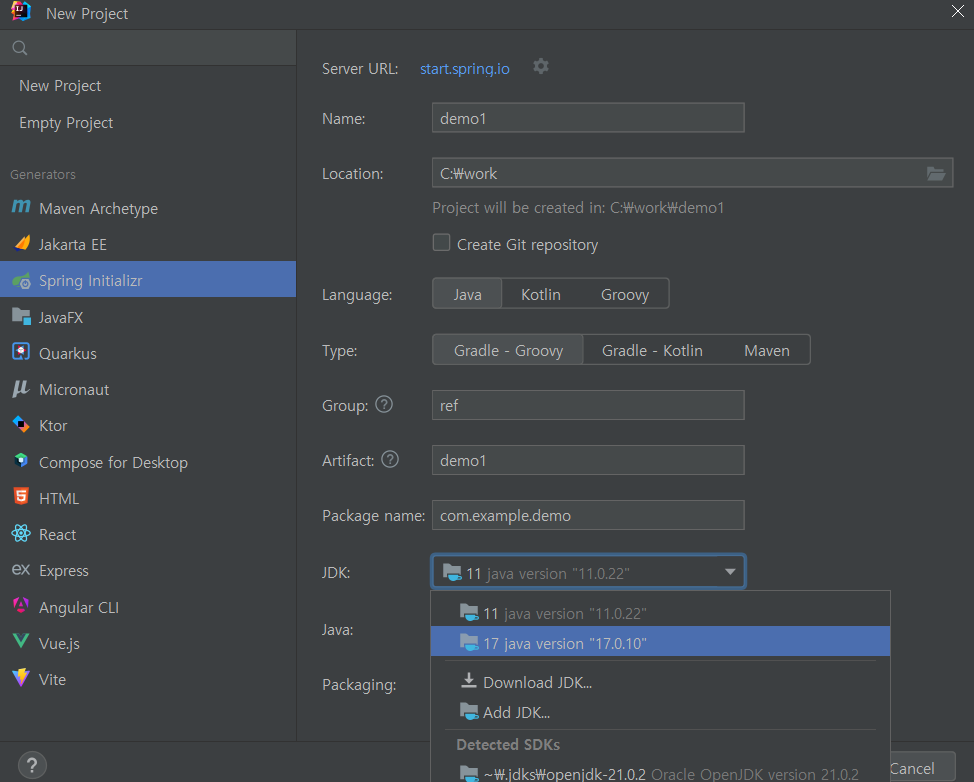Select JDK 17 java version 17.0.10
This screenshot has width=974, height=782.
(660, 642)
